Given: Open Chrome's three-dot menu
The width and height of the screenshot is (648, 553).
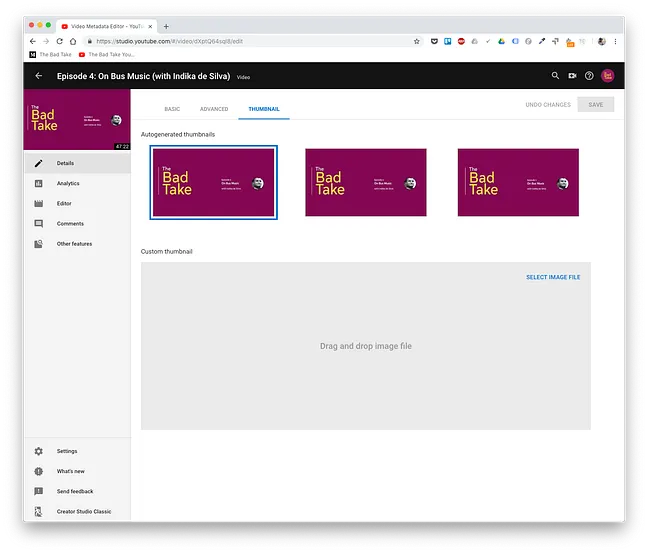Looking at the screenshot, I should 615,41.
